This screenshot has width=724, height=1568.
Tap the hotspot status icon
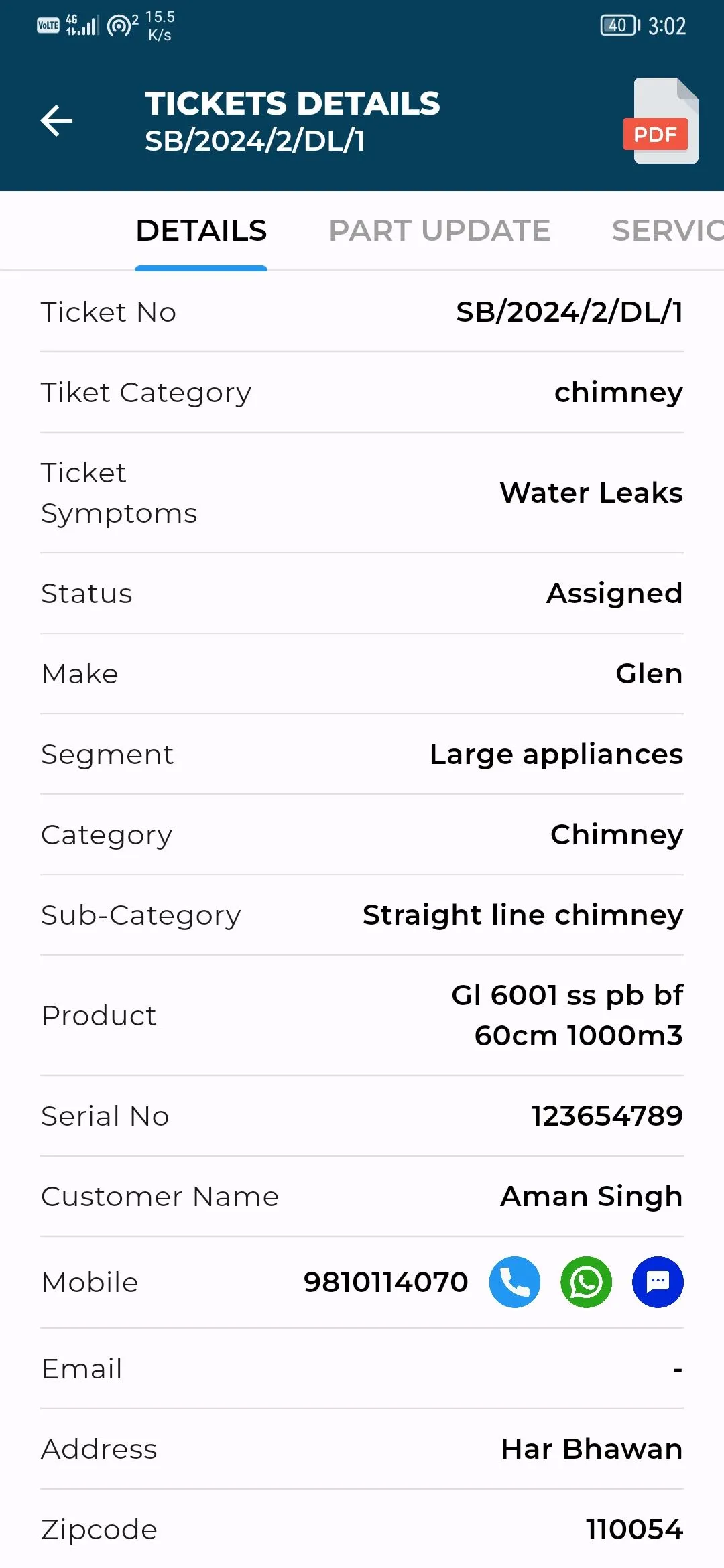tap(122, 25)
